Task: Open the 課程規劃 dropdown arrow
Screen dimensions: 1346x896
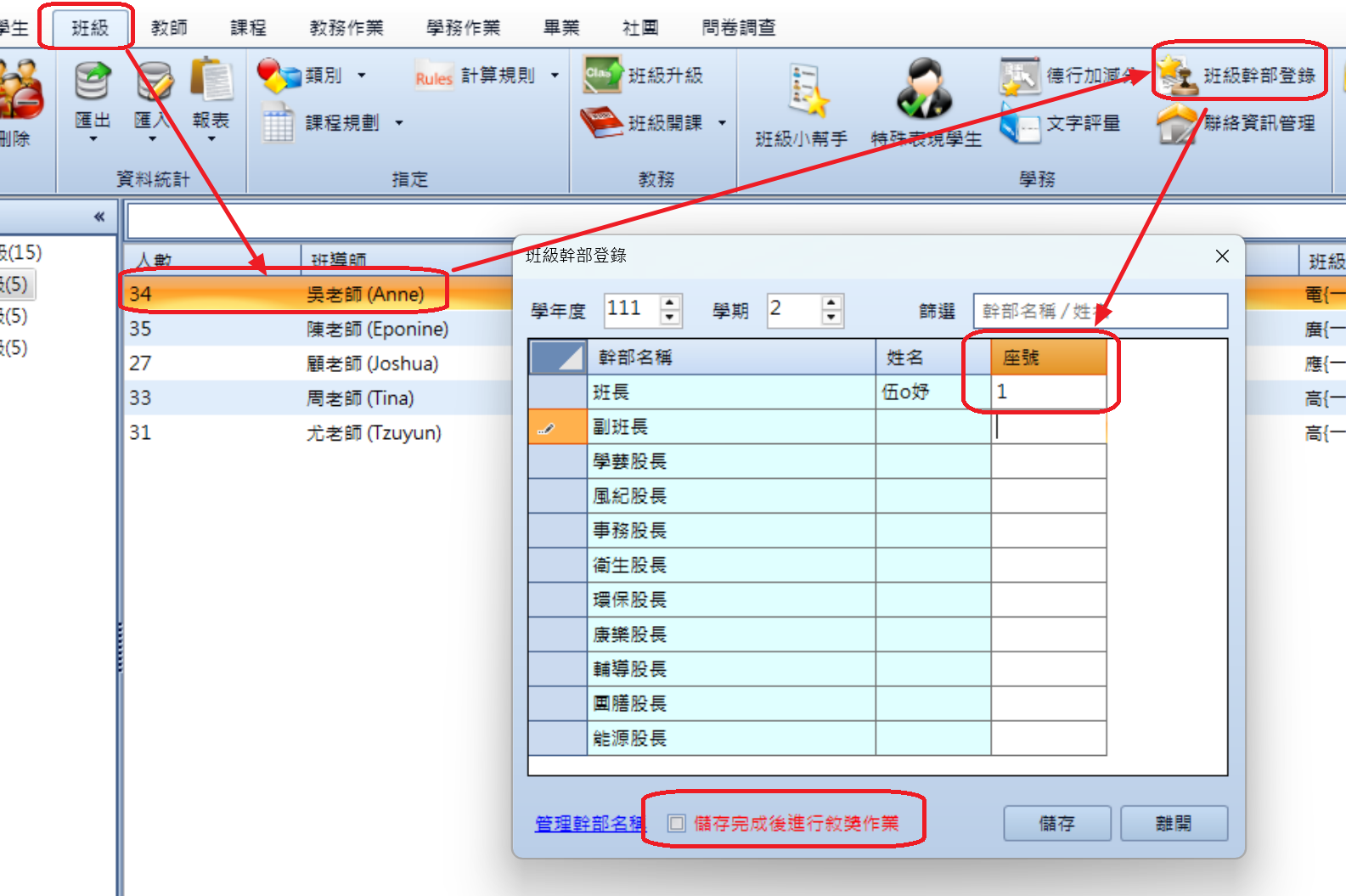Action: coord(398,123)
